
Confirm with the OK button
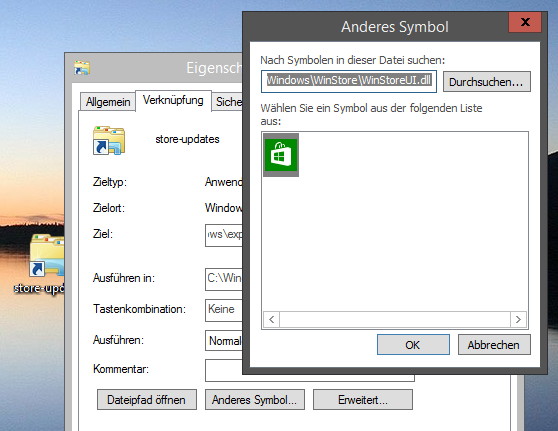pyautogui.click(x=413, y=345)
